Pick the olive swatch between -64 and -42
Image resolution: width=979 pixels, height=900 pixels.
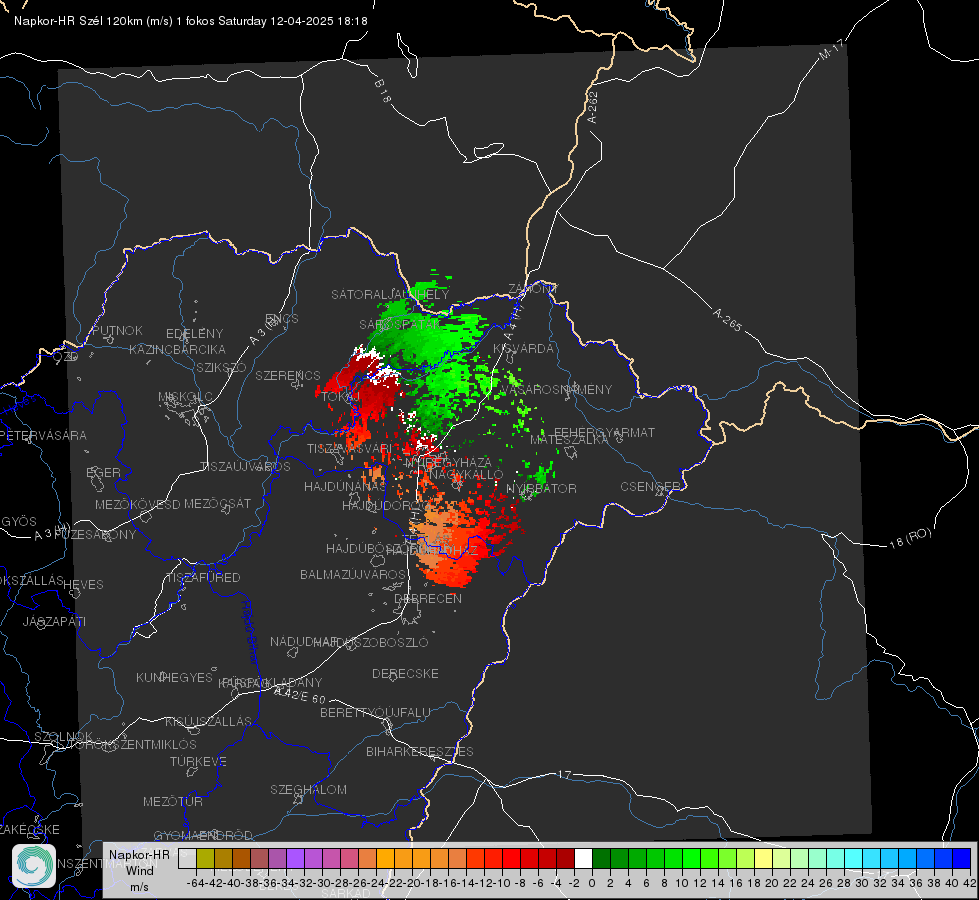205,858
